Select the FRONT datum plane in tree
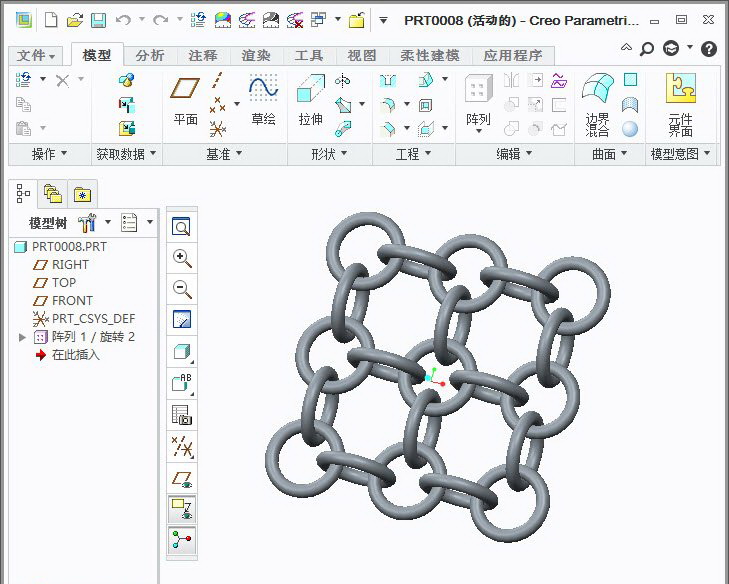 point(72,301)
